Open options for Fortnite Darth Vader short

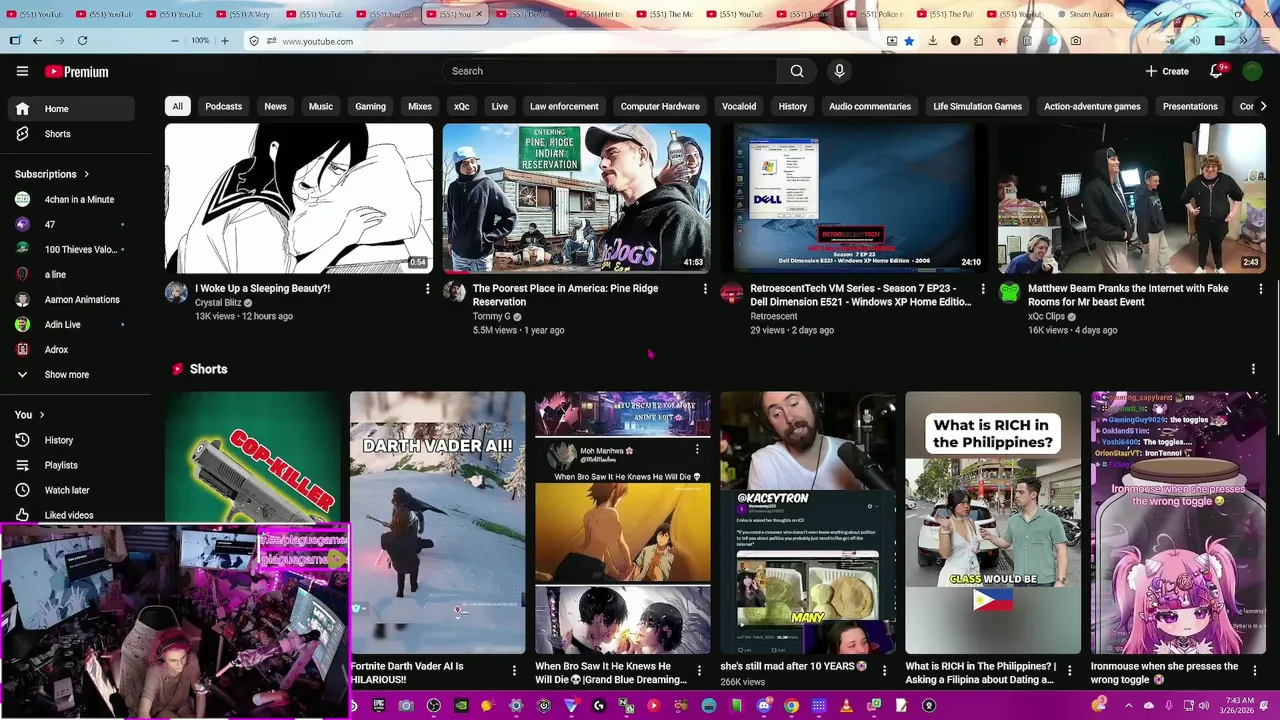514,670
